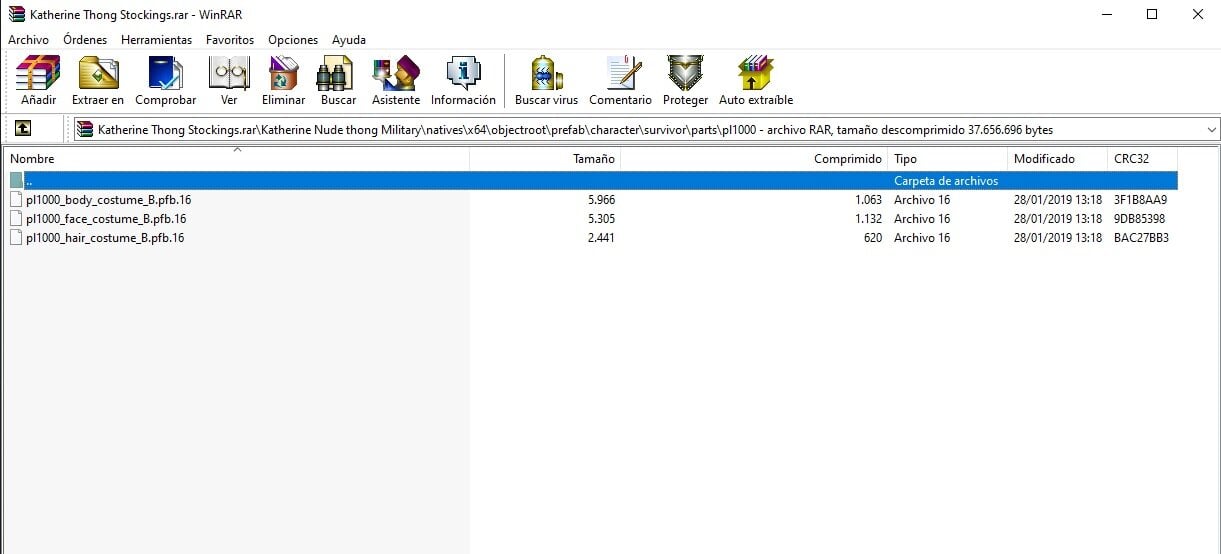Viewport: 1221px width, 554px height.
Task: Click 'Carpeta de archivos' type cell
Action: [x=946, y=181]
